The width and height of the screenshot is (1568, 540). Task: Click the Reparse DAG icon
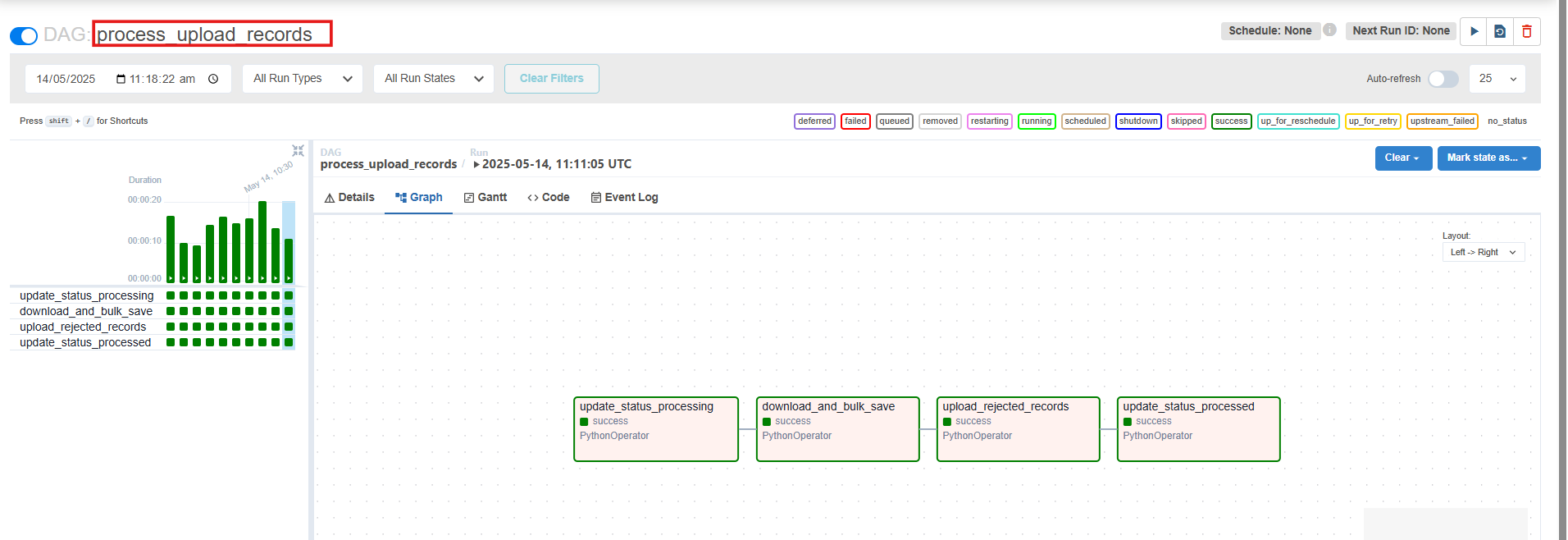click(x=1500, y=31)
